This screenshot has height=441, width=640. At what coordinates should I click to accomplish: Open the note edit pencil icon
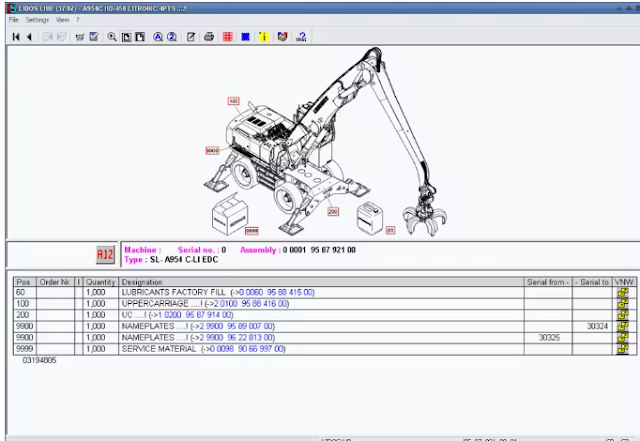tap(191, 37)
